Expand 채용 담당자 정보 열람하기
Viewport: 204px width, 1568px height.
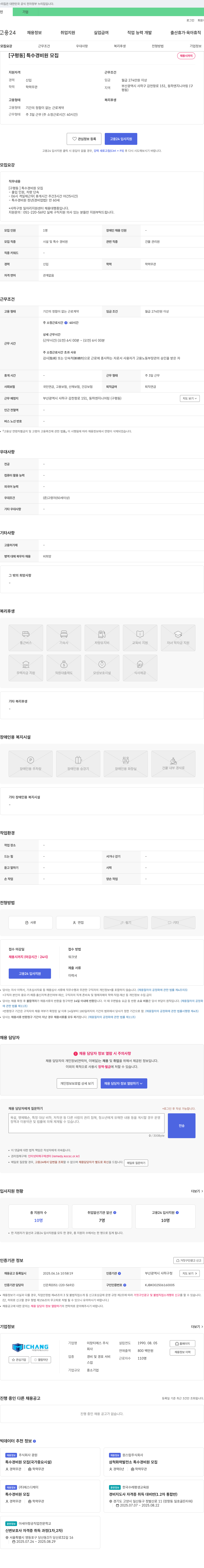124,1083
